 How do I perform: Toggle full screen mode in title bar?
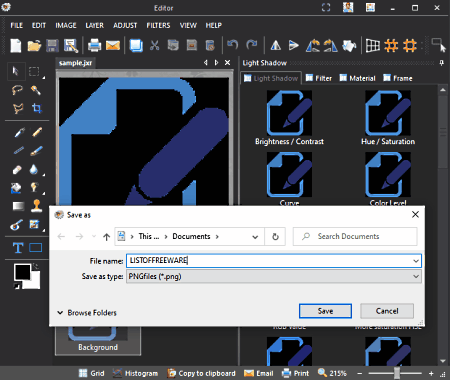326,7
